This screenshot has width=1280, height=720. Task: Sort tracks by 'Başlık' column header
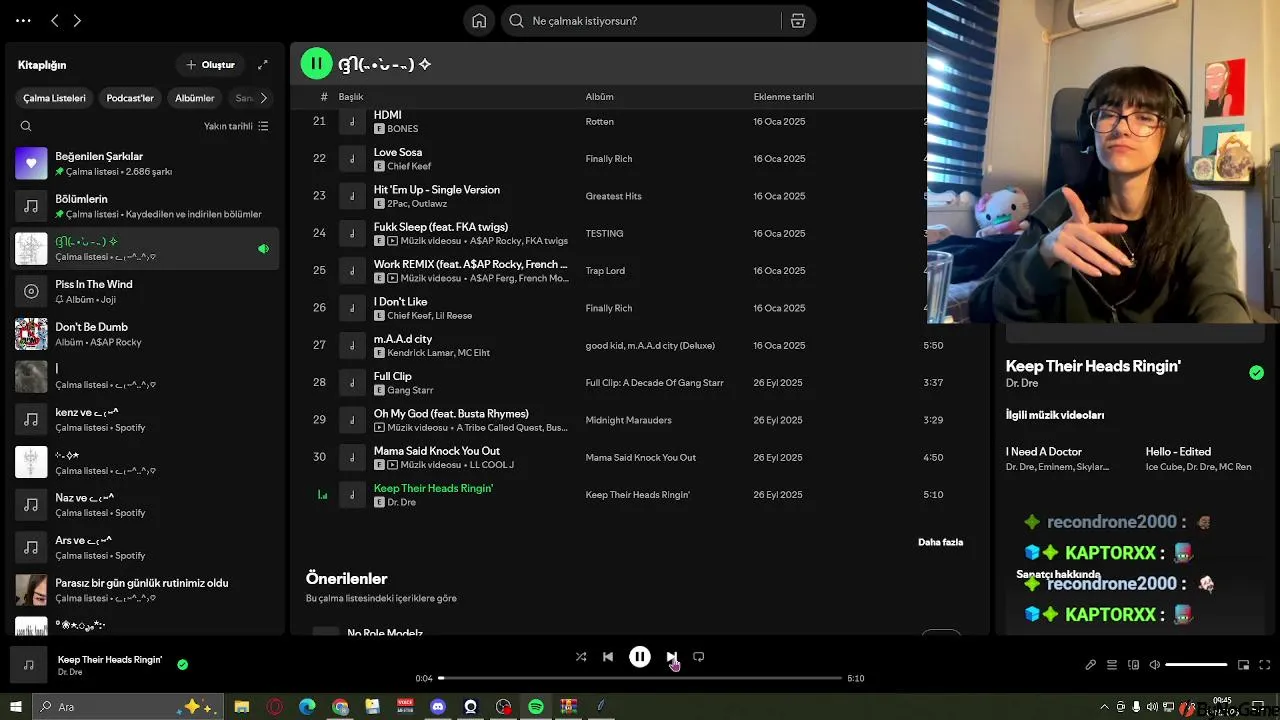[x=351, y=97]
